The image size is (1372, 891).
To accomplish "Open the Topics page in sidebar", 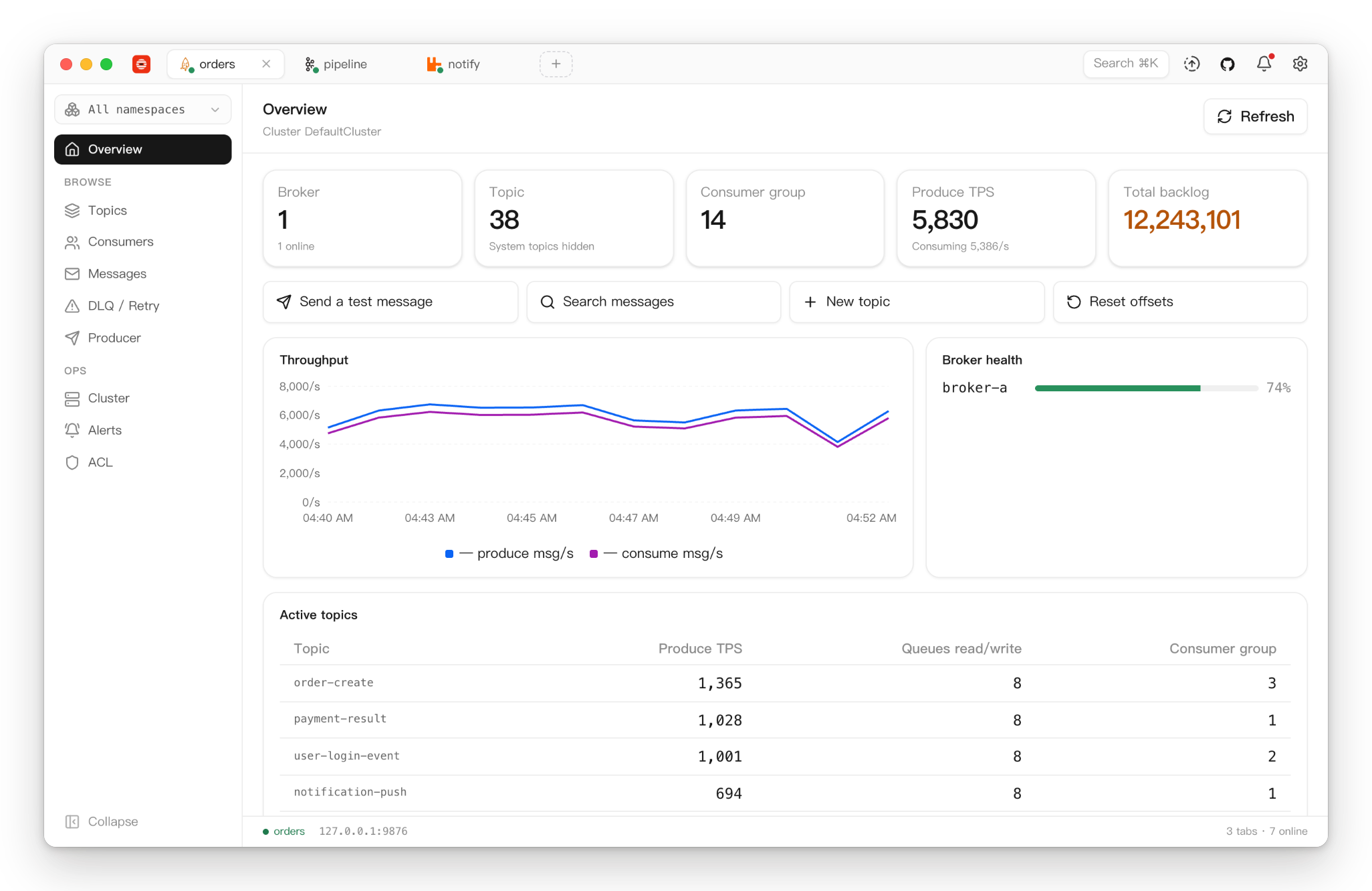I will tap(142, 210).
